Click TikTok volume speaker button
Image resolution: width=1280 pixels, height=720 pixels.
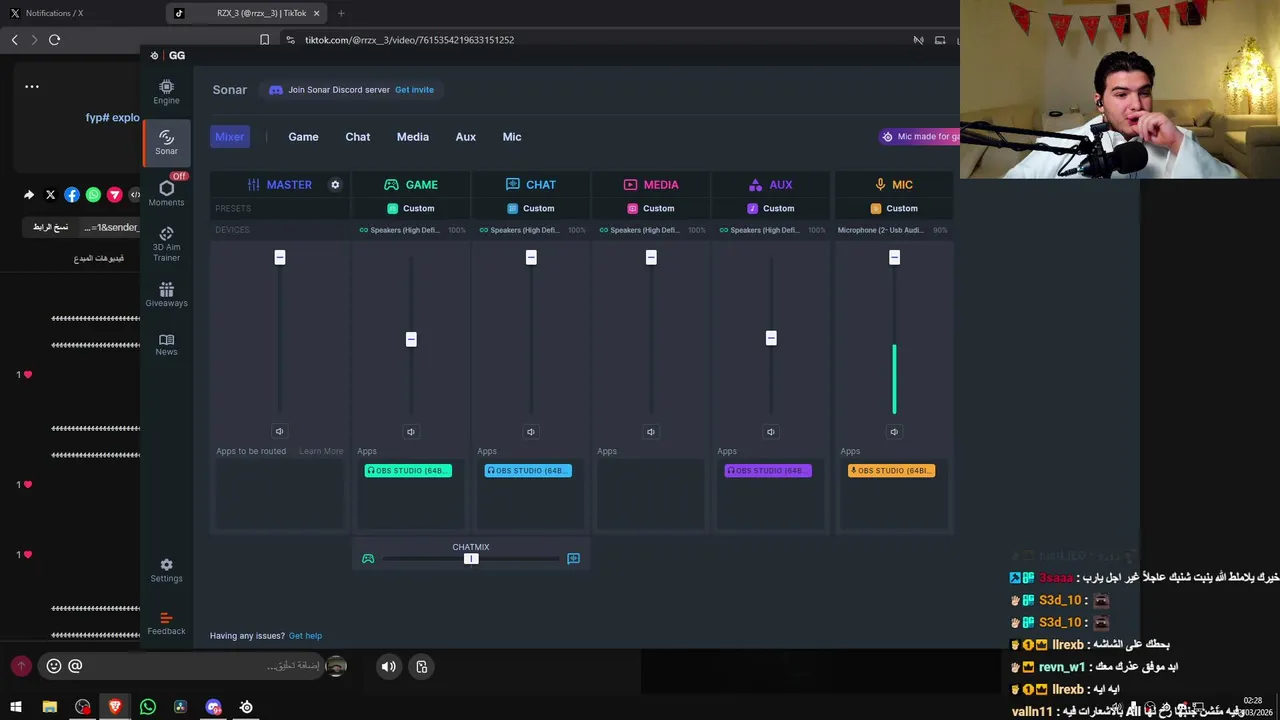[389, 667]
